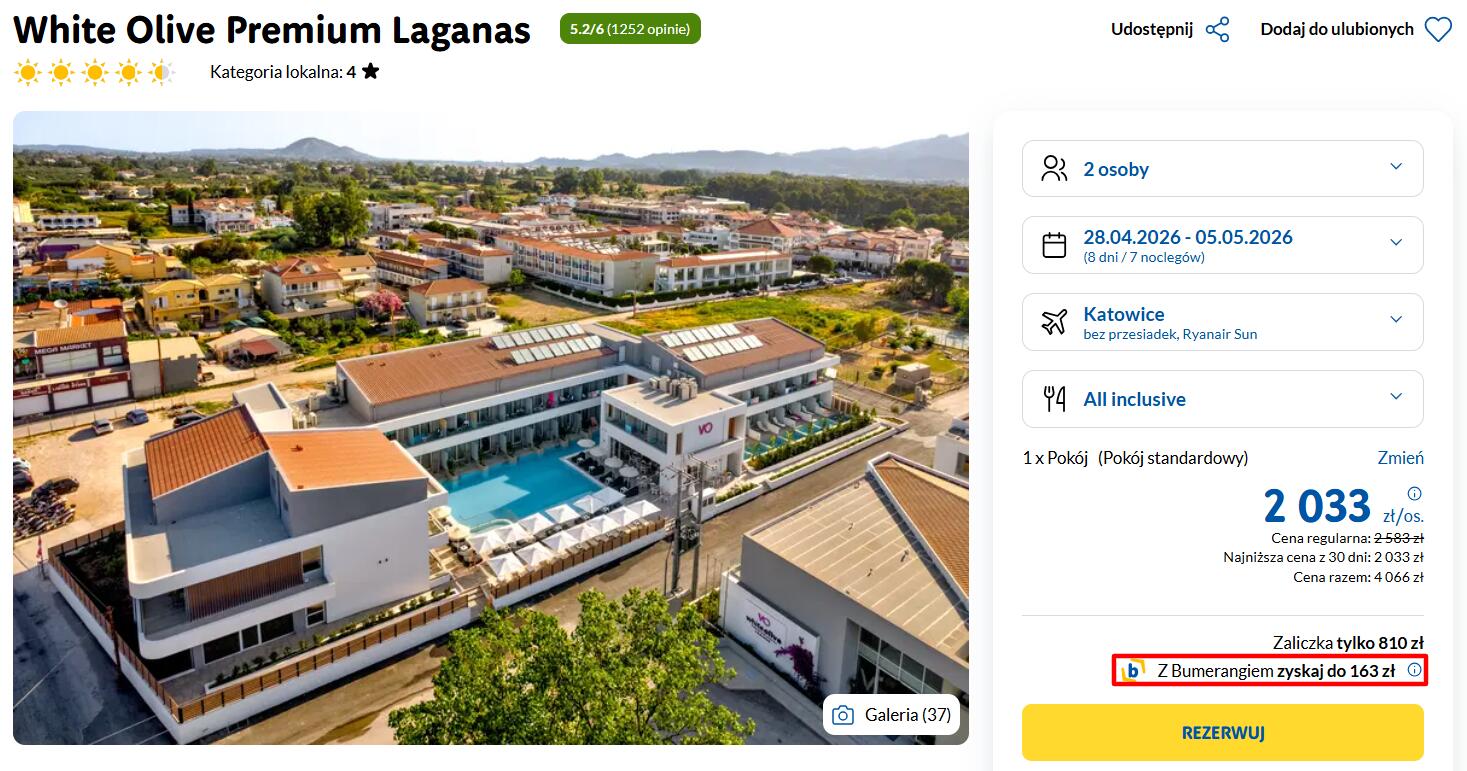Click the guests people icon
This screenshot has width=1467, height=771.
pos(1054,168)
